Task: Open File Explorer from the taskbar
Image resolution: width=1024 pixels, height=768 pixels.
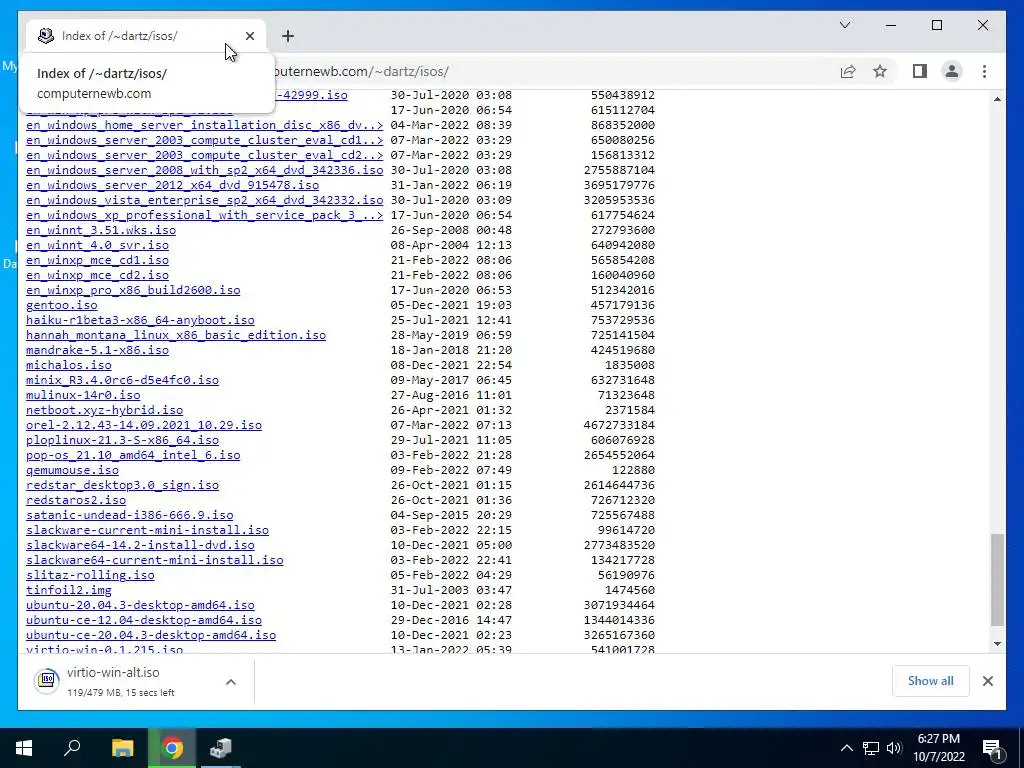Action: pyautogui.click(x=122, y=748)
